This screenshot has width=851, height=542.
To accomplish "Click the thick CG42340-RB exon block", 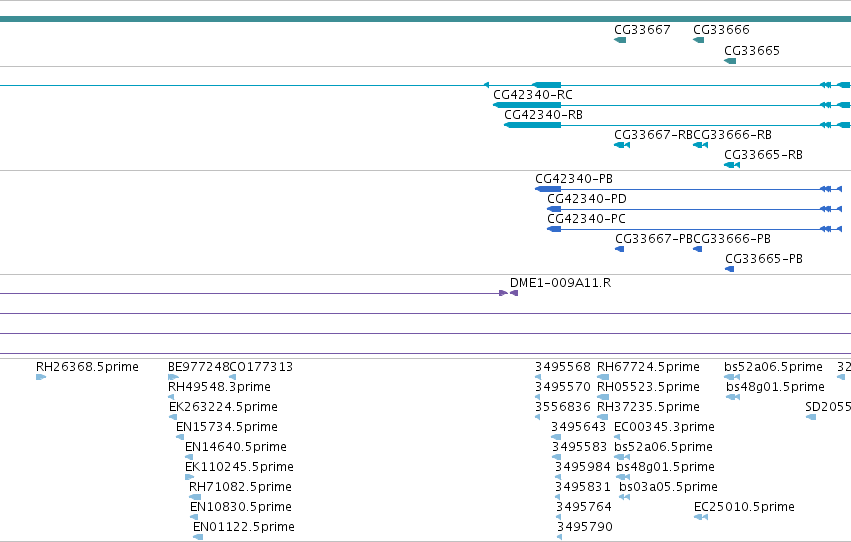I will [x=532, y=125].
